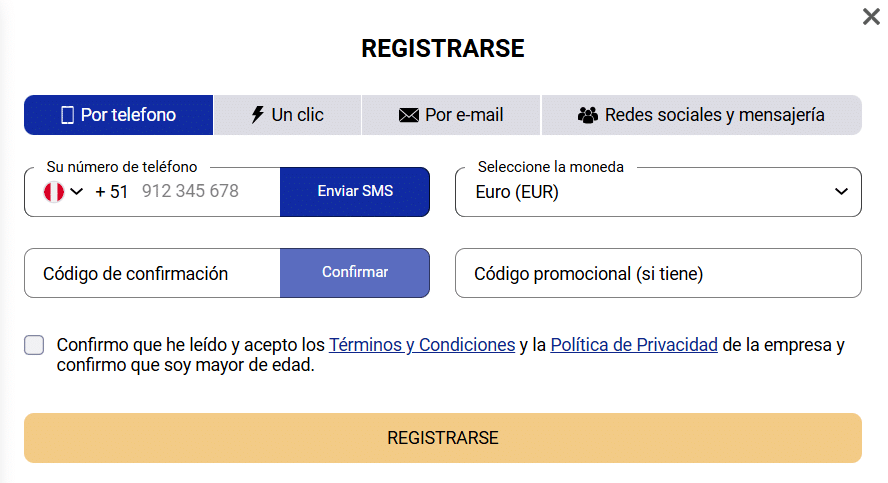
Task: Expand the country code chevron next to flag
Action: tap(76, 191)
